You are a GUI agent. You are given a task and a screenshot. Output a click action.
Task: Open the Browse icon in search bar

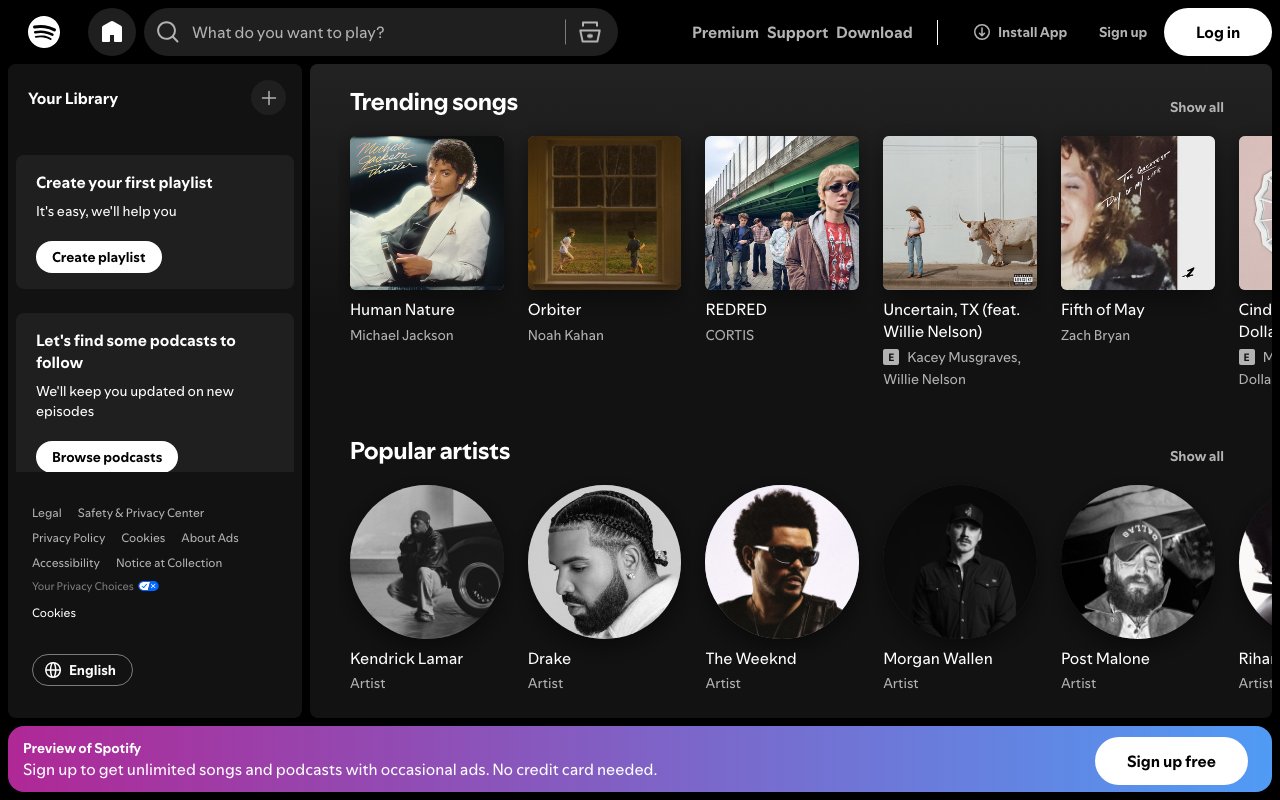(x=590, y=32)
